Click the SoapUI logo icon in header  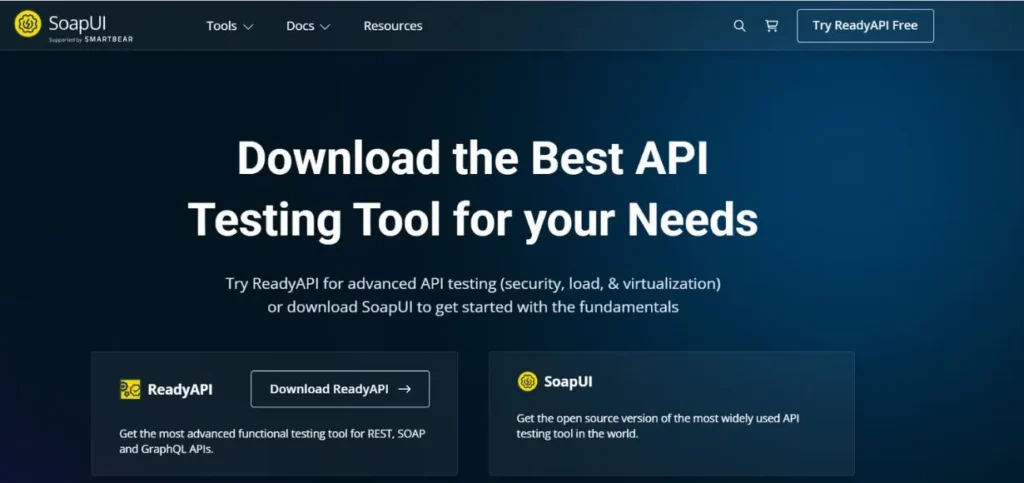pyautogui.click(x=27, y=23)
